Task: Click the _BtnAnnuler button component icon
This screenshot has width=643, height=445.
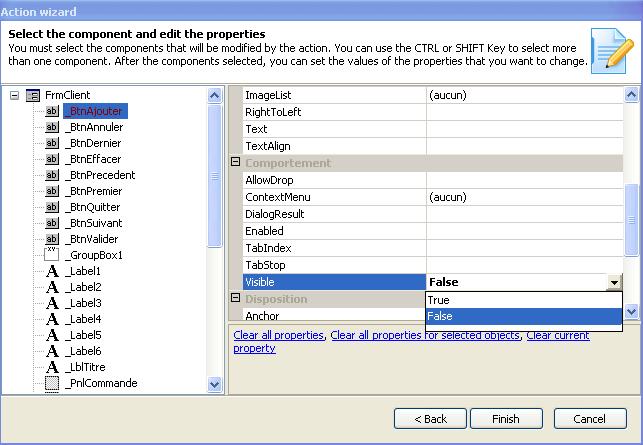Action: click(52, 127)
